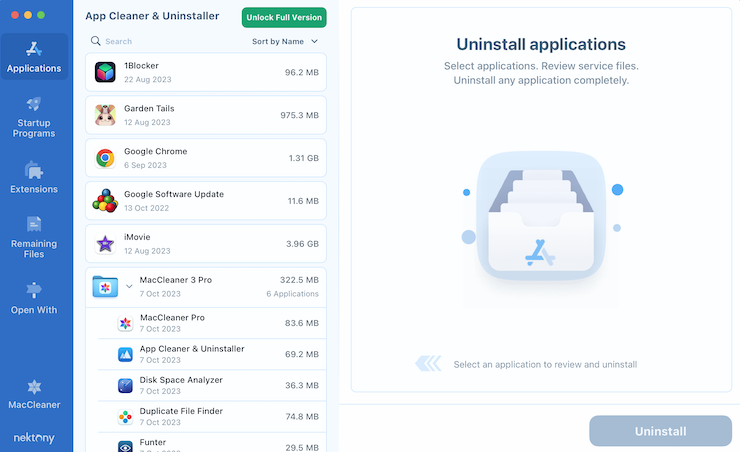Open Startup Programs rocket icon
Viewport: 740px width, 452px height.
(x=34, y=104)
